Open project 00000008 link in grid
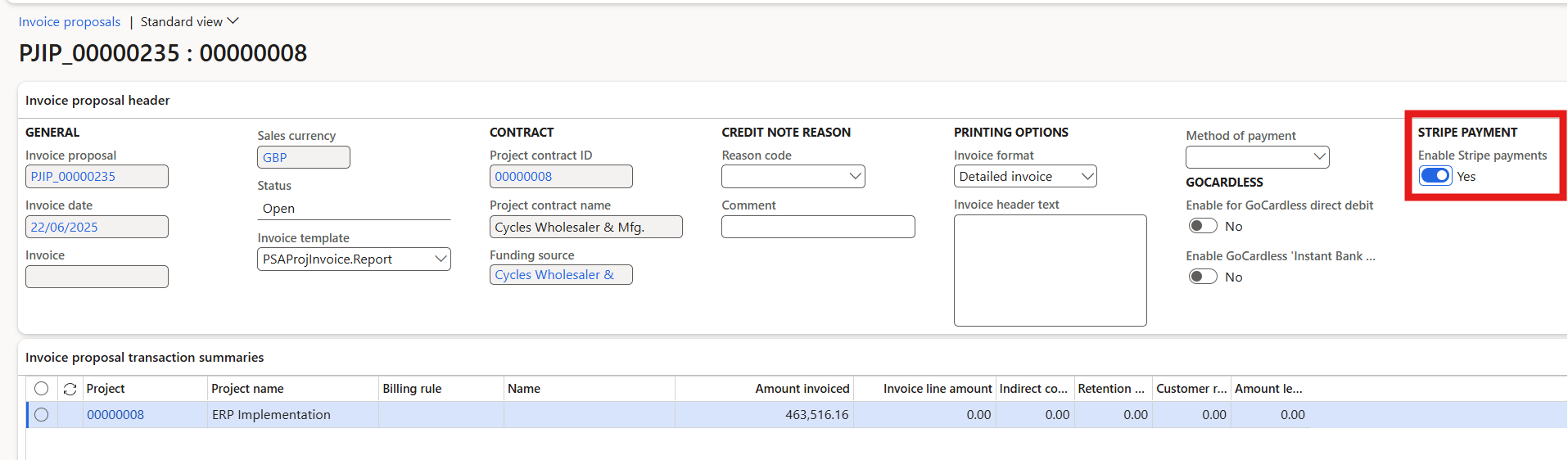The image size is (1568, 460). [115, 415]
